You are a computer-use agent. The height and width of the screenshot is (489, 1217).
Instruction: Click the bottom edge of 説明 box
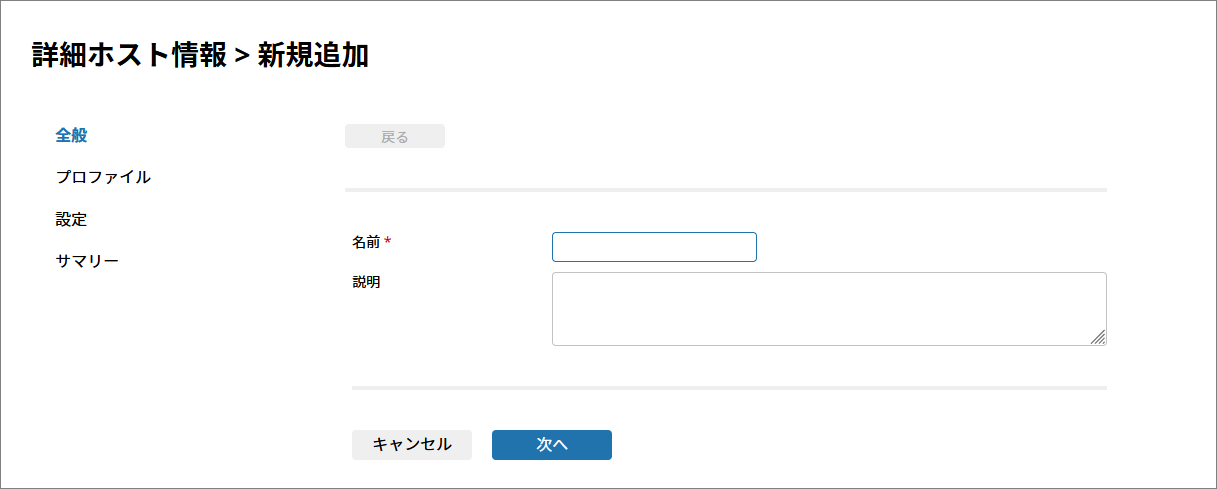click(829, 345)
